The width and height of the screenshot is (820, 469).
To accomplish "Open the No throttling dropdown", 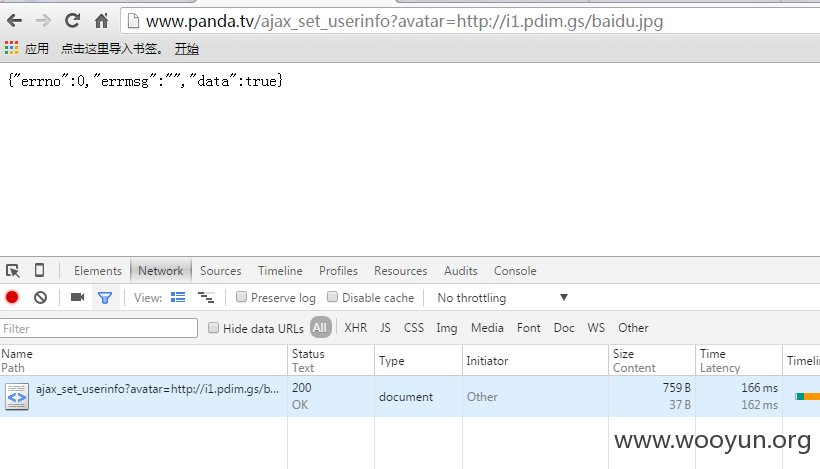I will point(502,298).
